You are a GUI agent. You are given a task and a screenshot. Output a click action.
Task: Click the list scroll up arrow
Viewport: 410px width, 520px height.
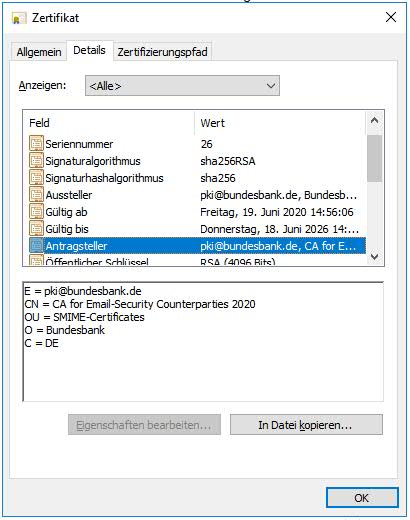tap(374, 120)
